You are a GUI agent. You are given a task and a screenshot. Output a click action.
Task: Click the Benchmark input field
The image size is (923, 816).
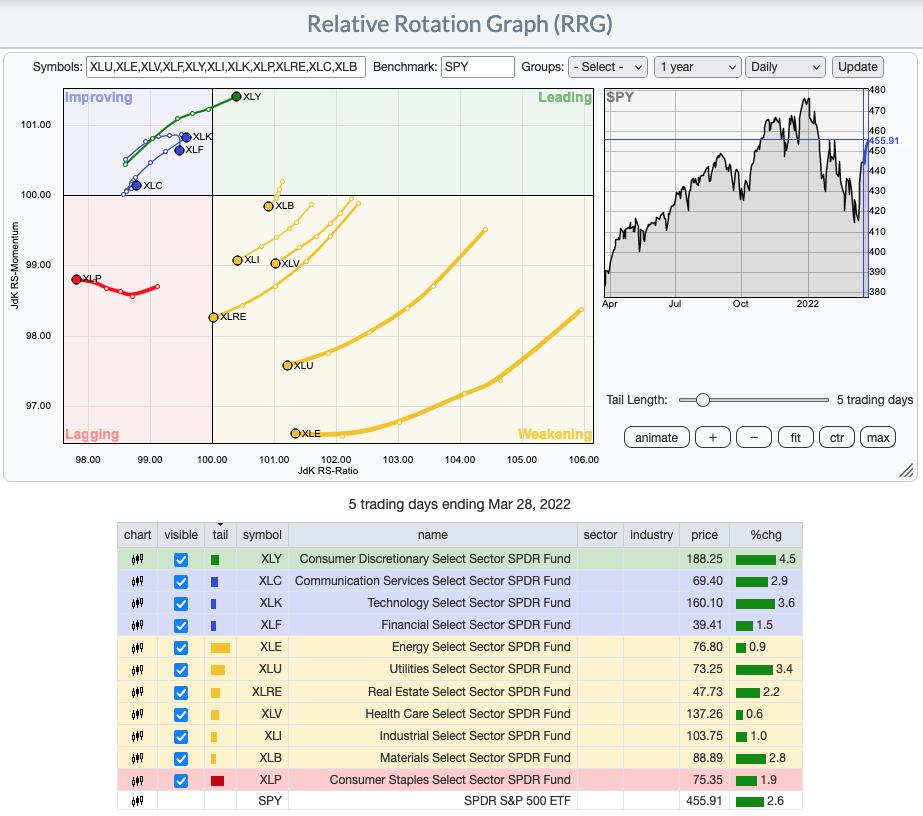(x=477, y=67)
